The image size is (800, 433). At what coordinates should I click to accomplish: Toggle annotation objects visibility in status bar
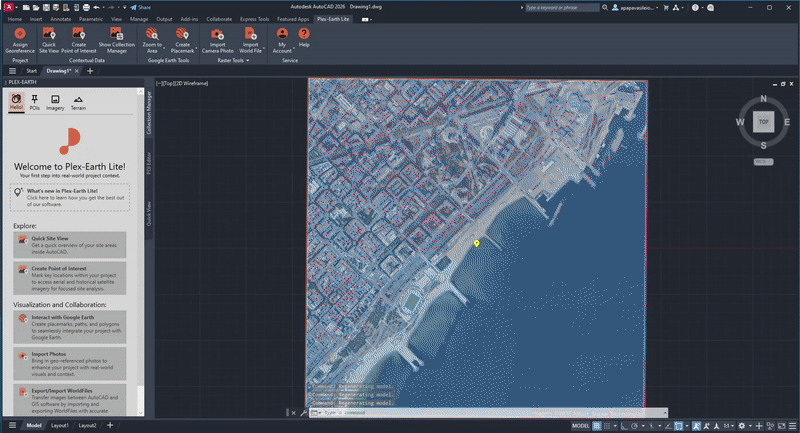coord(696,426)
